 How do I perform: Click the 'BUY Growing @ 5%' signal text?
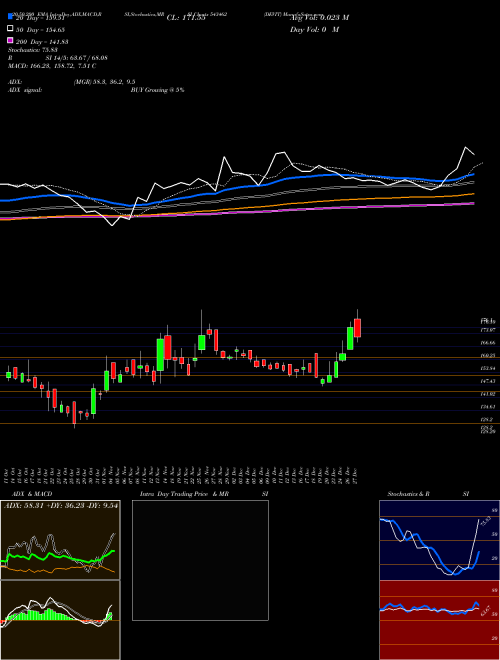[157, 90]
